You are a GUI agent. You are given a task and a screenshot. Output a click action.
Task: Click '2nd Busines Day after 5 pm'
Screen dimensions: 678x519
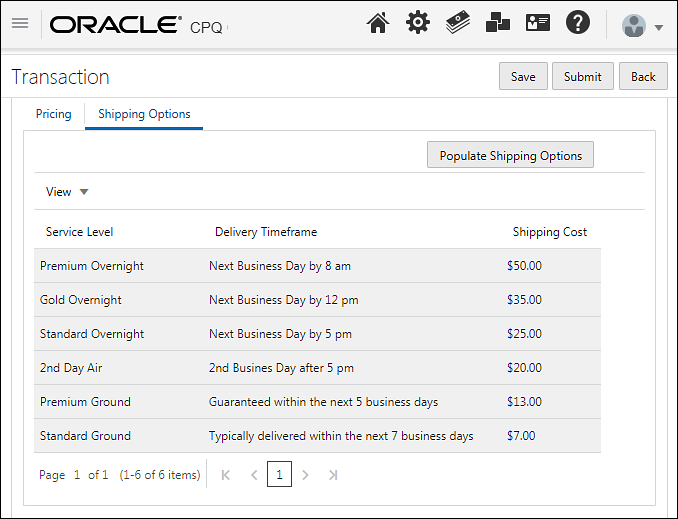(281, 368)
